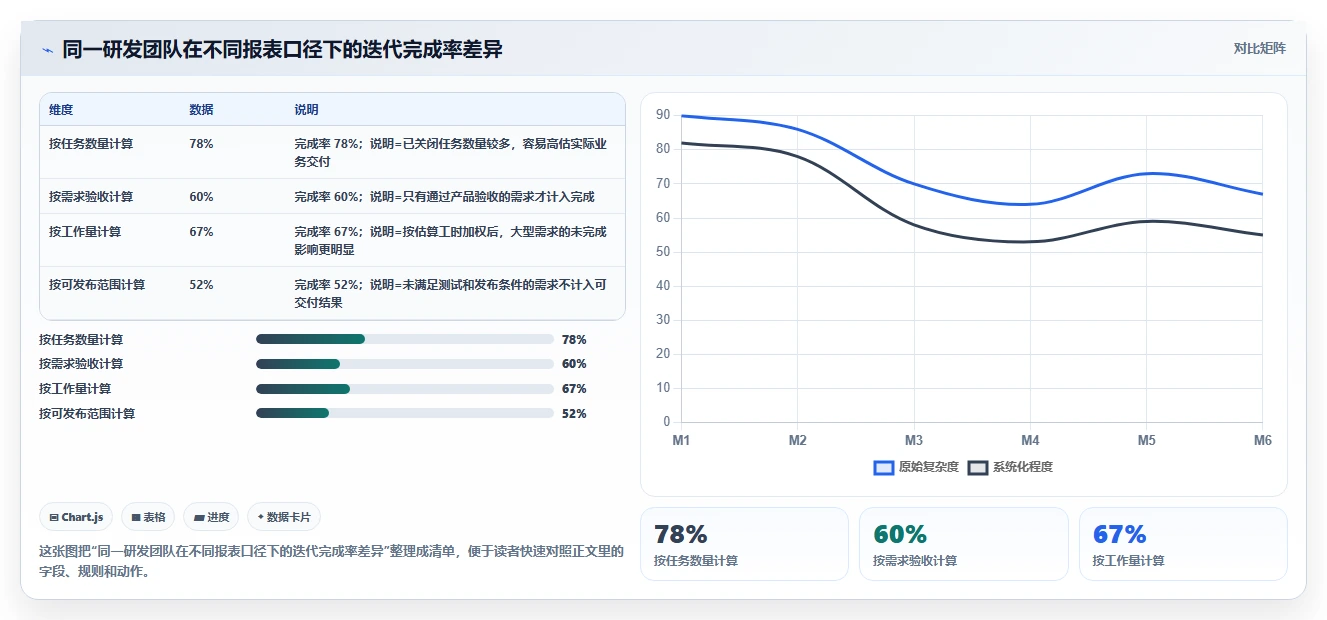
Task: Click the description starting 完成率 78%
Action: pos(451,152)
